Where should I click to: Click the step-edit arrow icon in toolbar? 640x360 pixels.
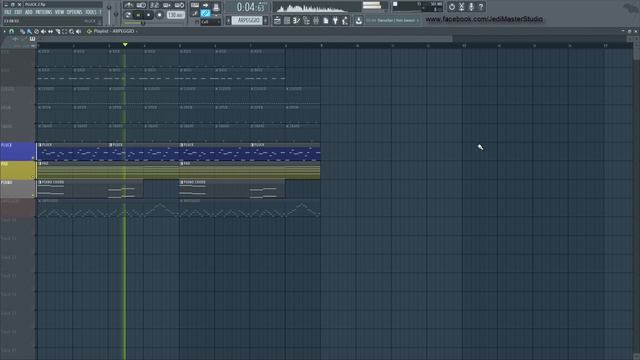[205, 5]
